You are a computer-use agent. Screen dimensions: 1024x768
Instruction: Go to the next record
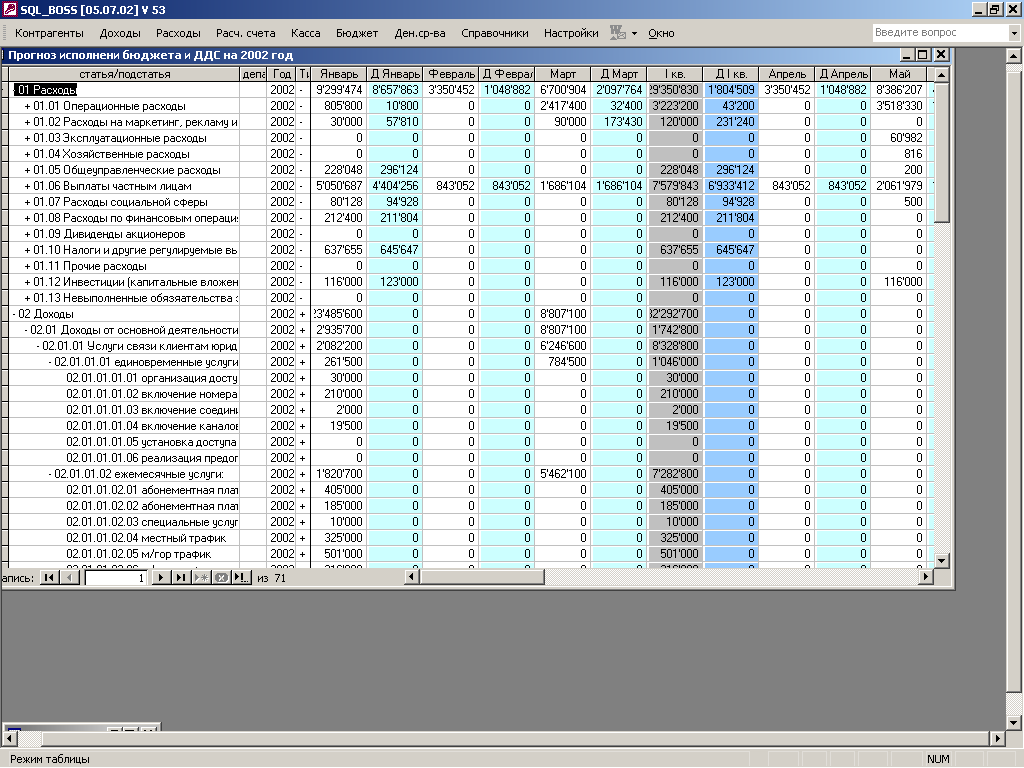pyautogui.click(x=160, y=578)
